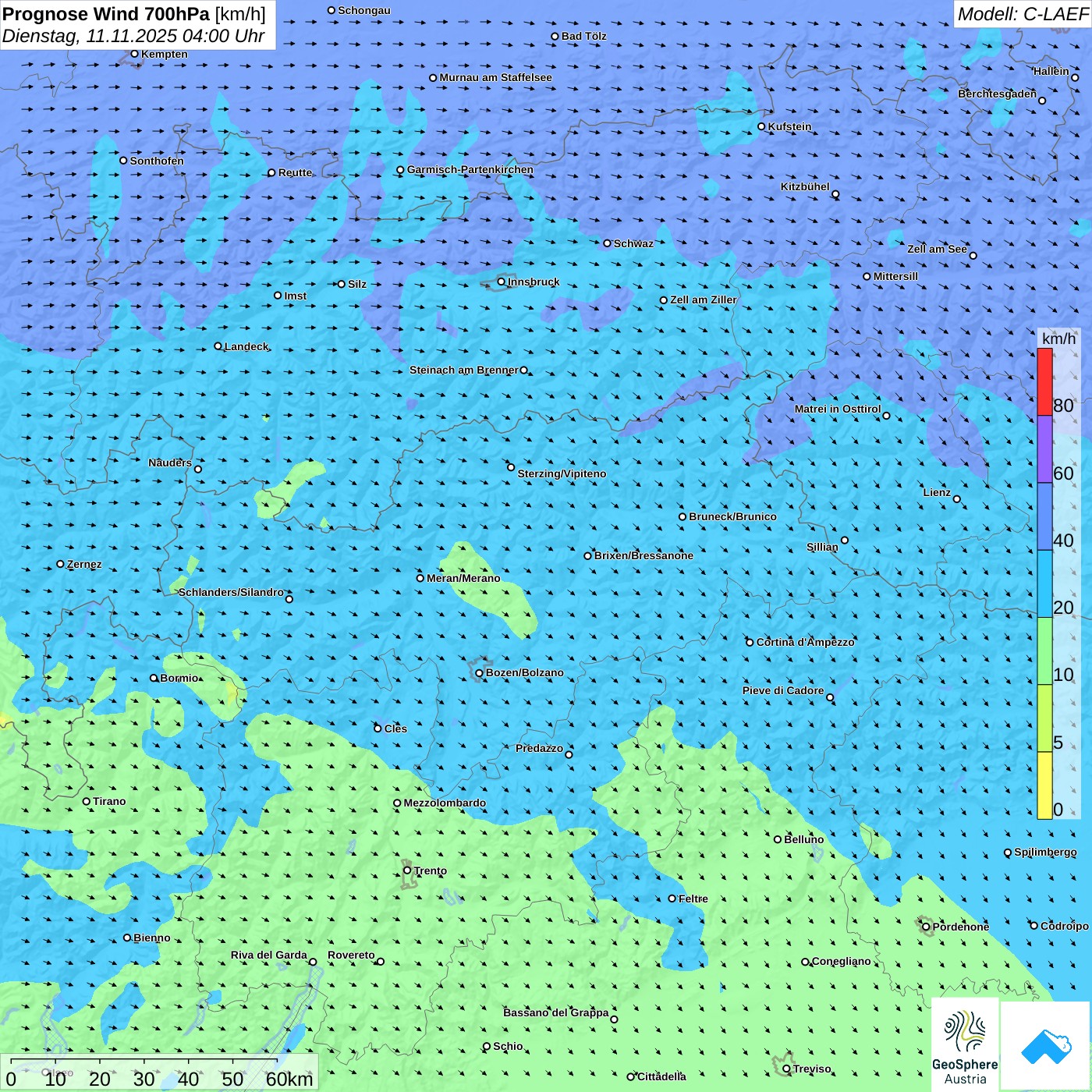1092x1092 pixels.
Task: Select "Cortina d'Ampezzo" on the map
Action: coord(805,642)
